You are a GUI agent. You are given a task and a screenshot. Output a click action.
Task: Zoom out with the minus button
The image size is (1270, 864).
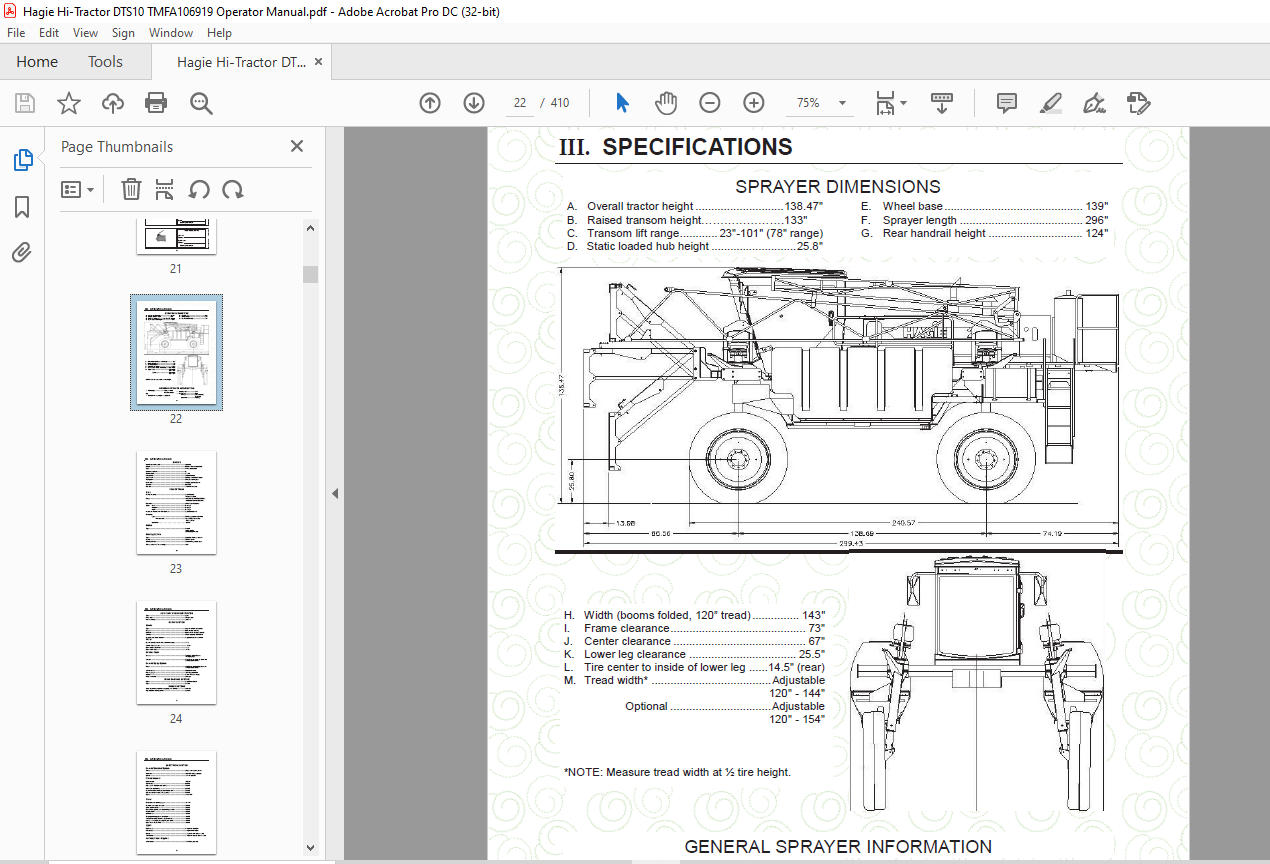coord(710,103)
